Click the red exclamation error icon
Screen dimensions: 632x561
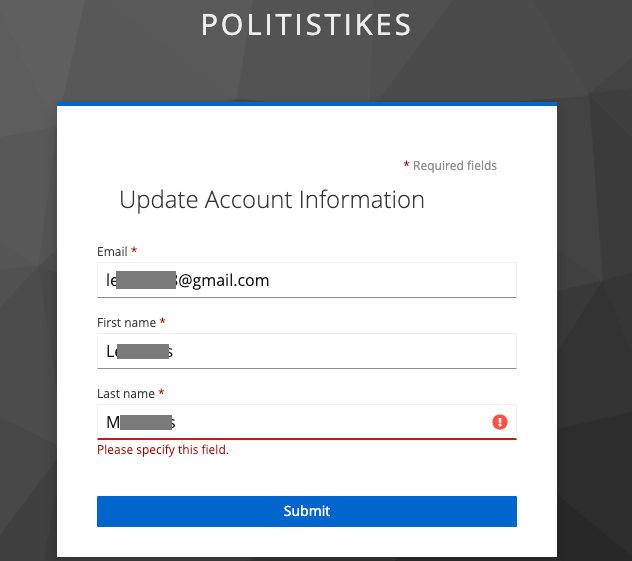coord(500,422)
